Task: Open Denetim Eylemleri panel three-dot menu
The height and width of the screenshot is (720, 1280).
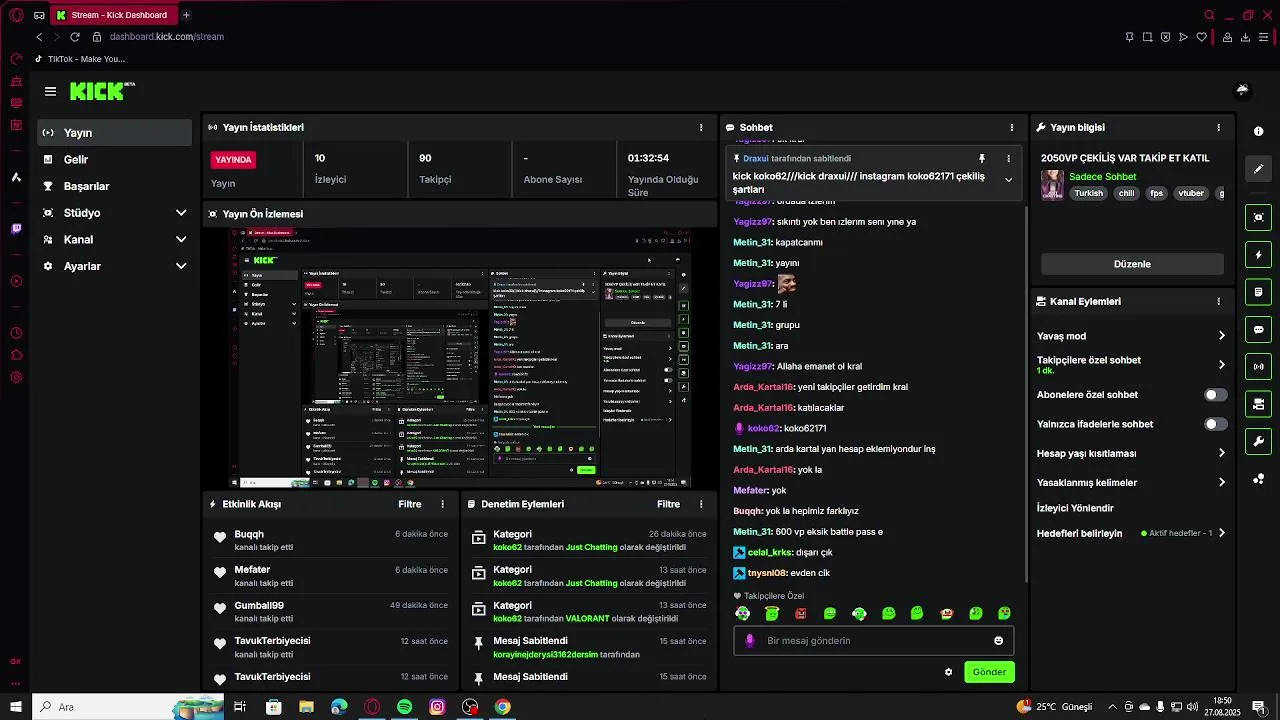Action: 700,504
